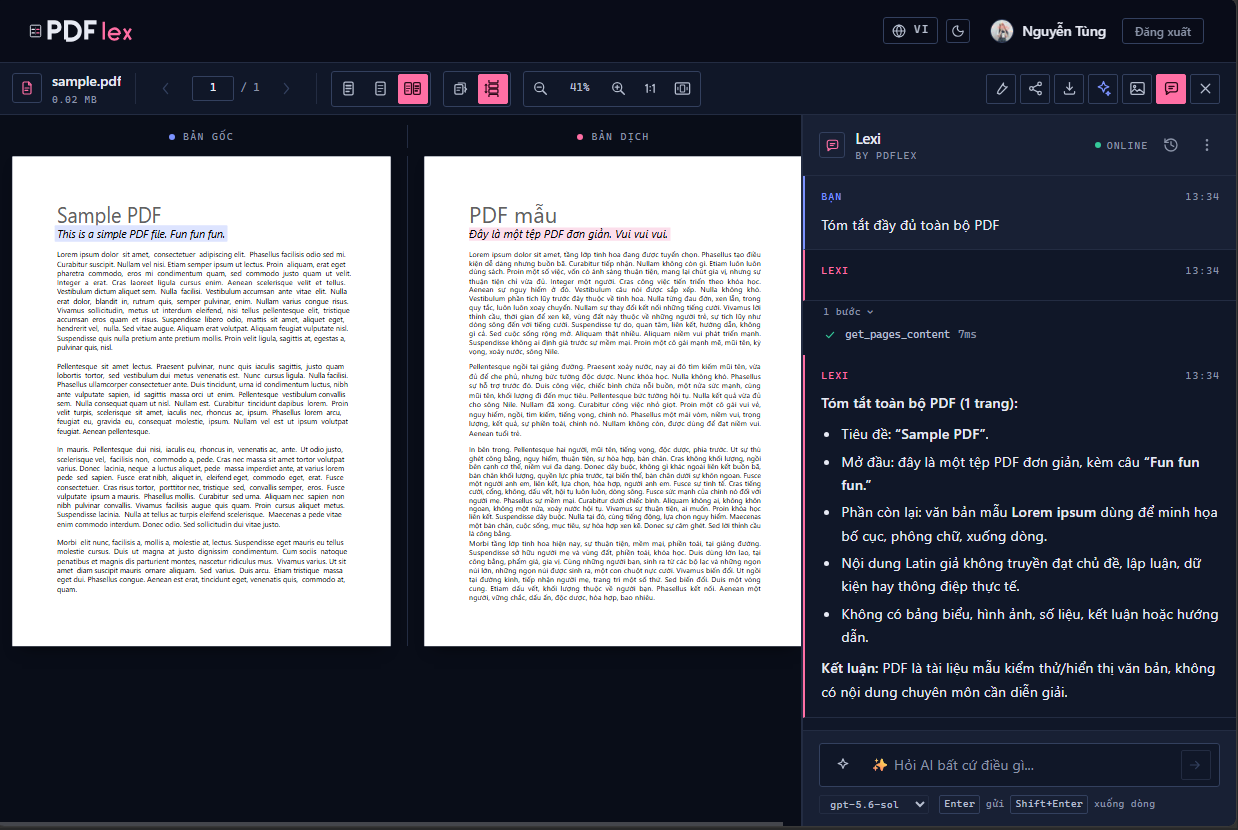
Task: Click the page number input field
Action: [x=213, y=88]
